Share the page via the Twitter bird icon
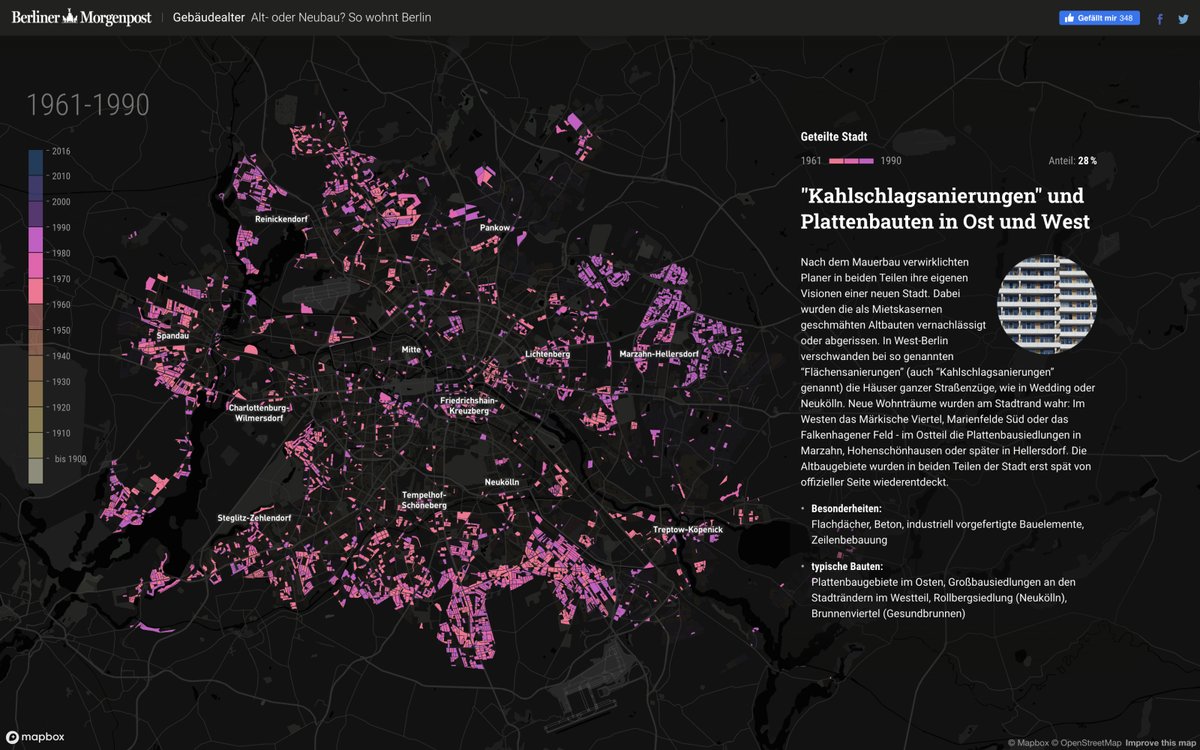 (x=1183, y=18)
